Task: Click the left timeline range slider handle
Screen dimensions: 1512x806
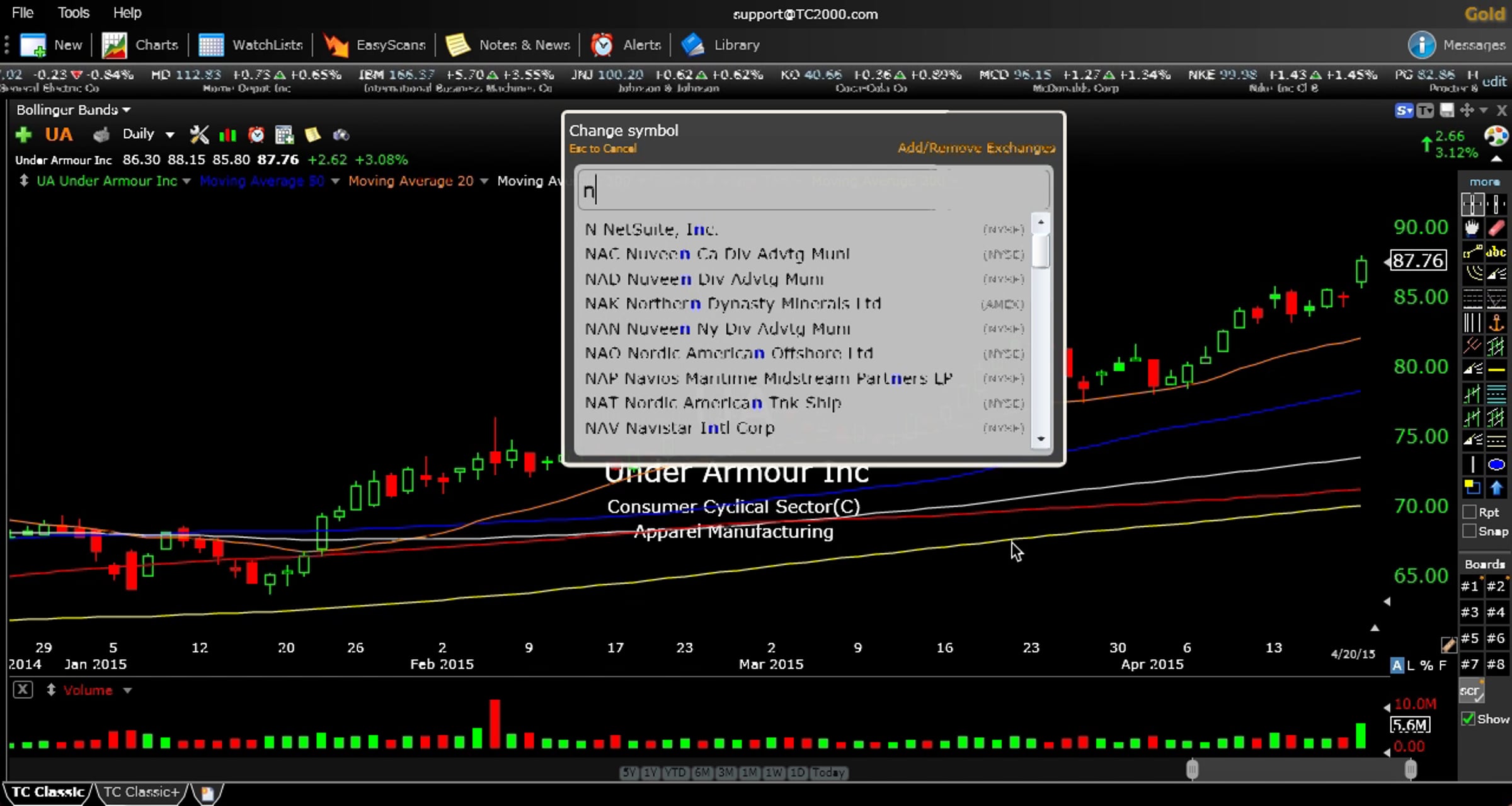Action: 1192,769
